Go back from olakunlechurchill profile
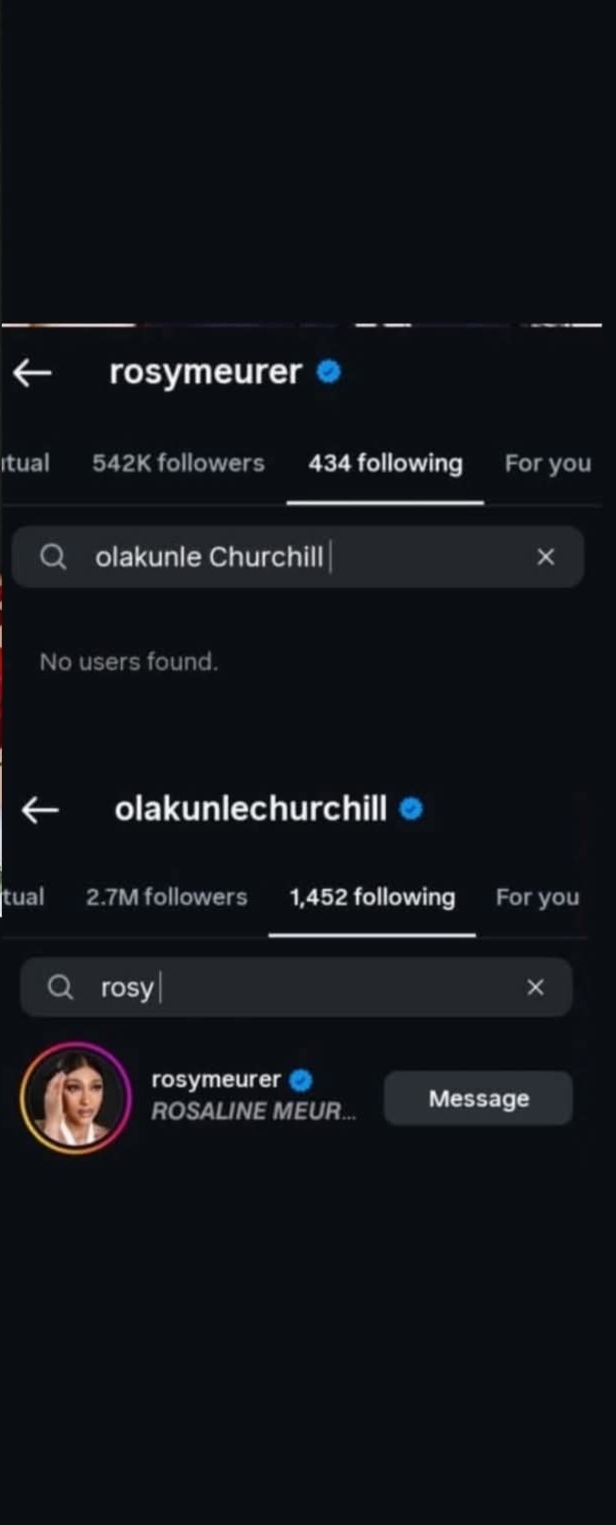Image resolution: width=616 pixels, height=1525 pixels. pos(40,810)
